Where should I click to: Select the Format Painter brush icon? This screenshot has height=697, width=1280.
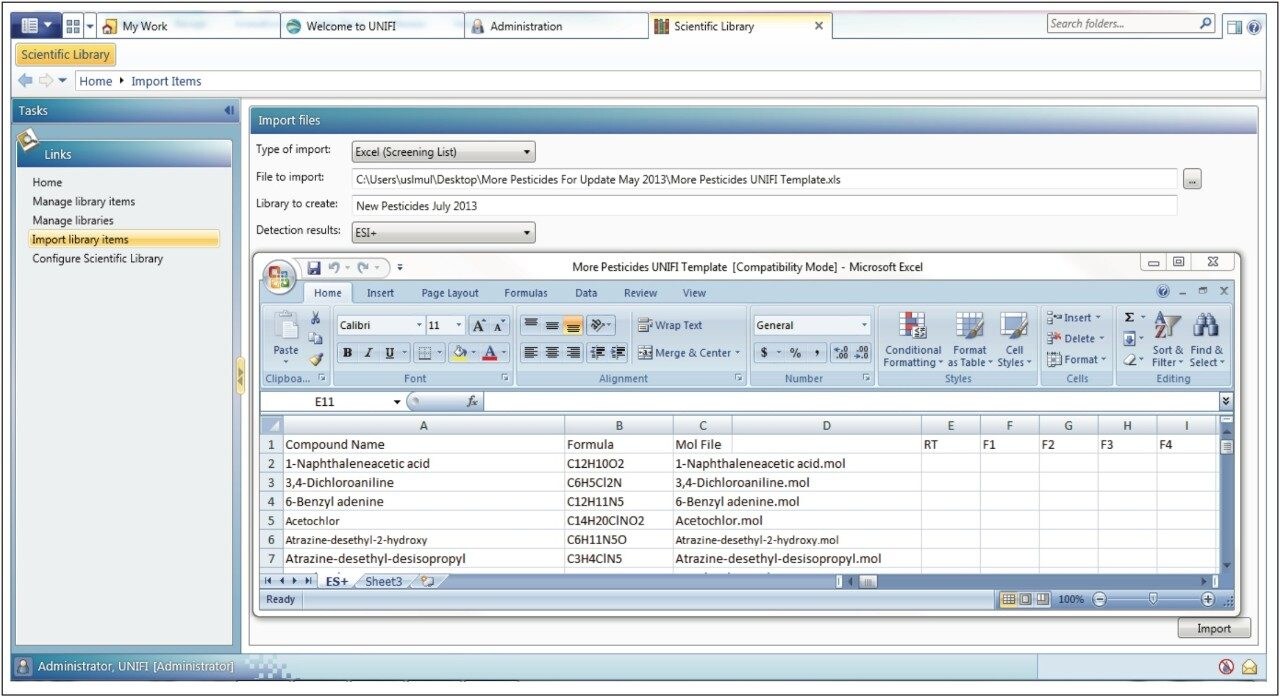(x=315, y=358)
